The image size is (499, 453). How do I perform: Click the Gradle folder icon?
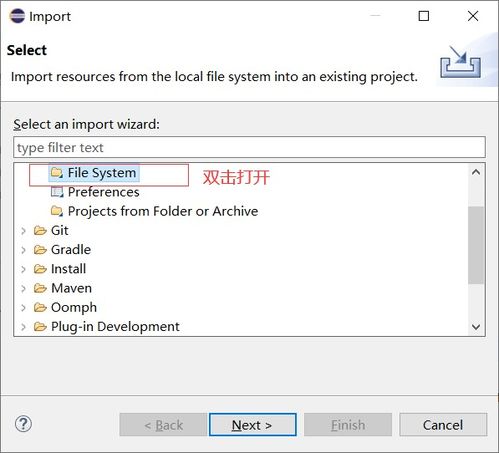40,250
